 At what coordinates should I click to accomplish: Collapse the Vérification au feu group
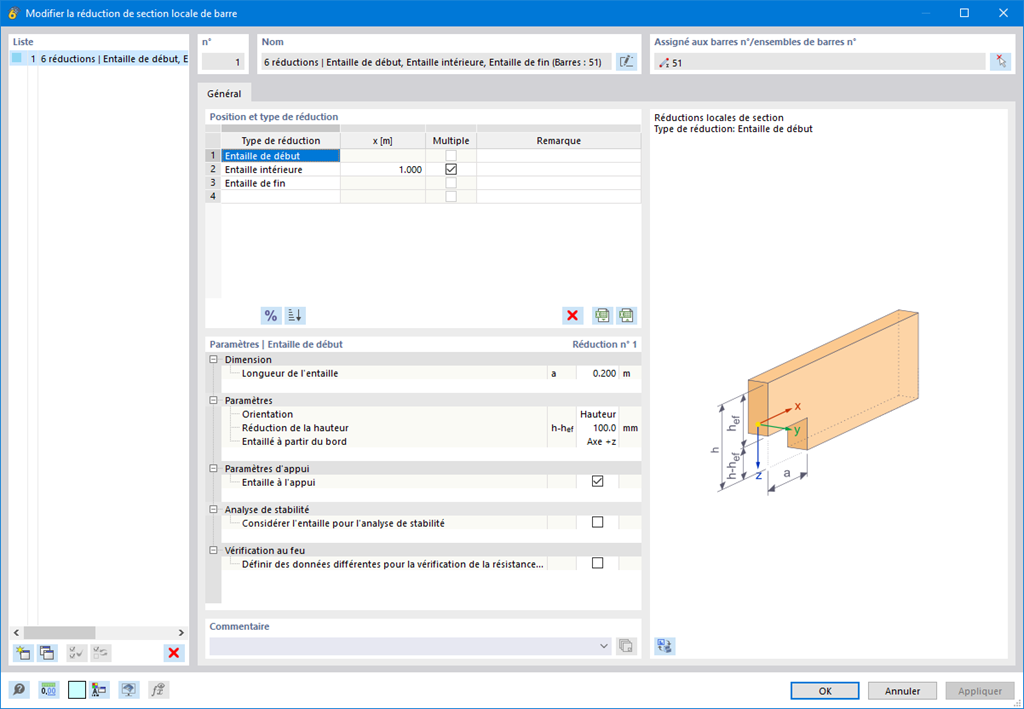(x=213, y=550)
